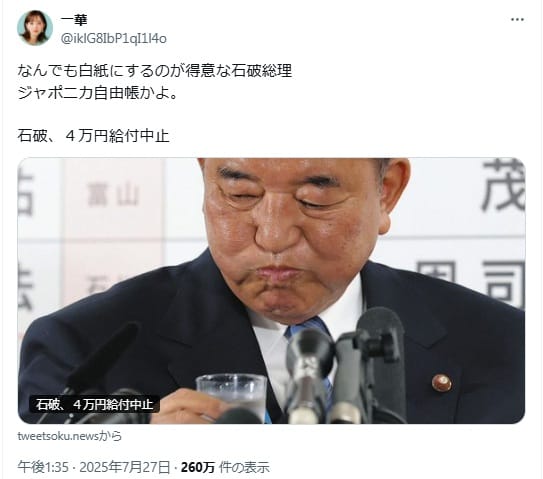Click the 2025年7月27日 post date
This screenshot has width=543, height=479.
coord(125,468)
